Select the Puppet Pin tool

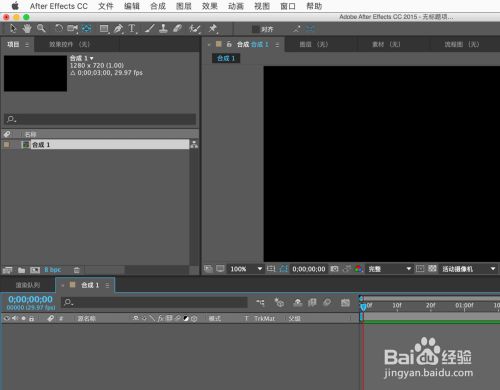point(213,29)
